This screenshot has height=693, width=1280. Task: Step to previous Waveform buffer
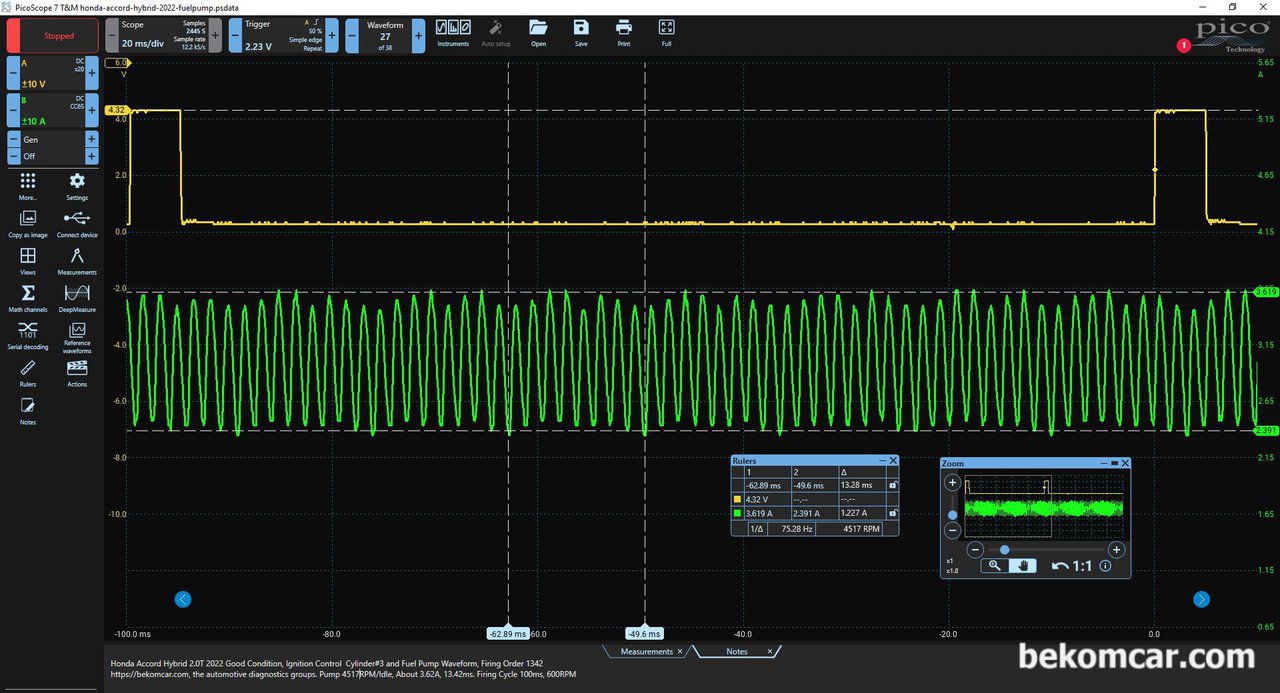click(352, 36)
